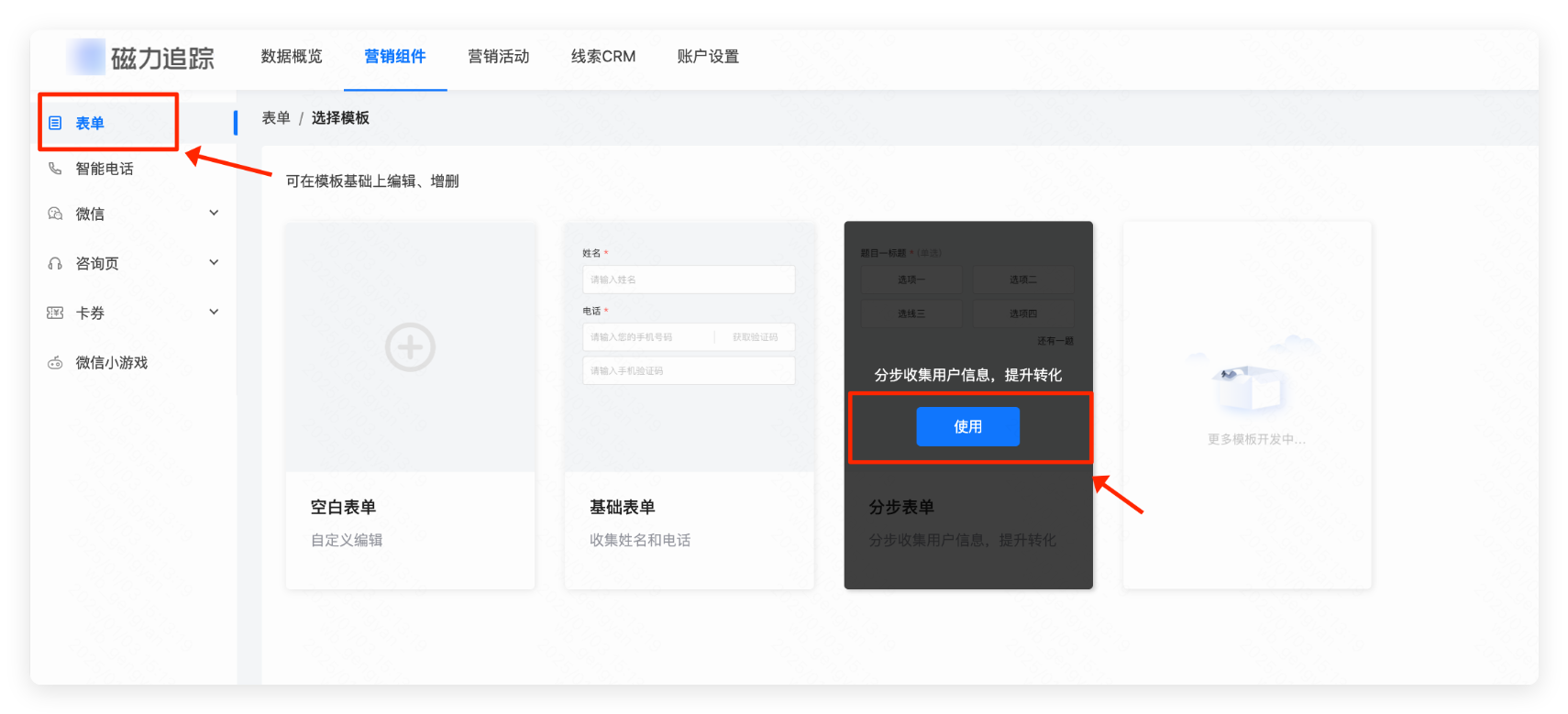Click the 智能电话 phone icon
1568x714 pixels.
click(55, 169)
